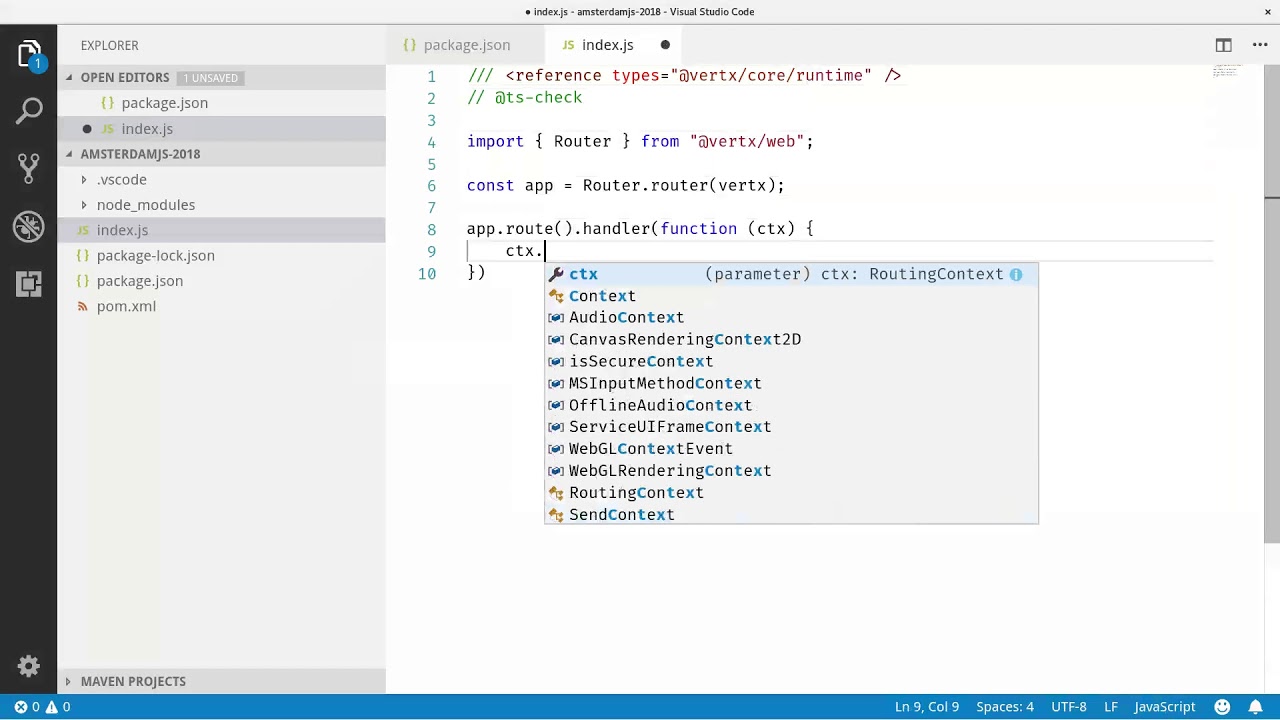
Task: Open the Explorer view in activity bar
Action: click(29, 54)
